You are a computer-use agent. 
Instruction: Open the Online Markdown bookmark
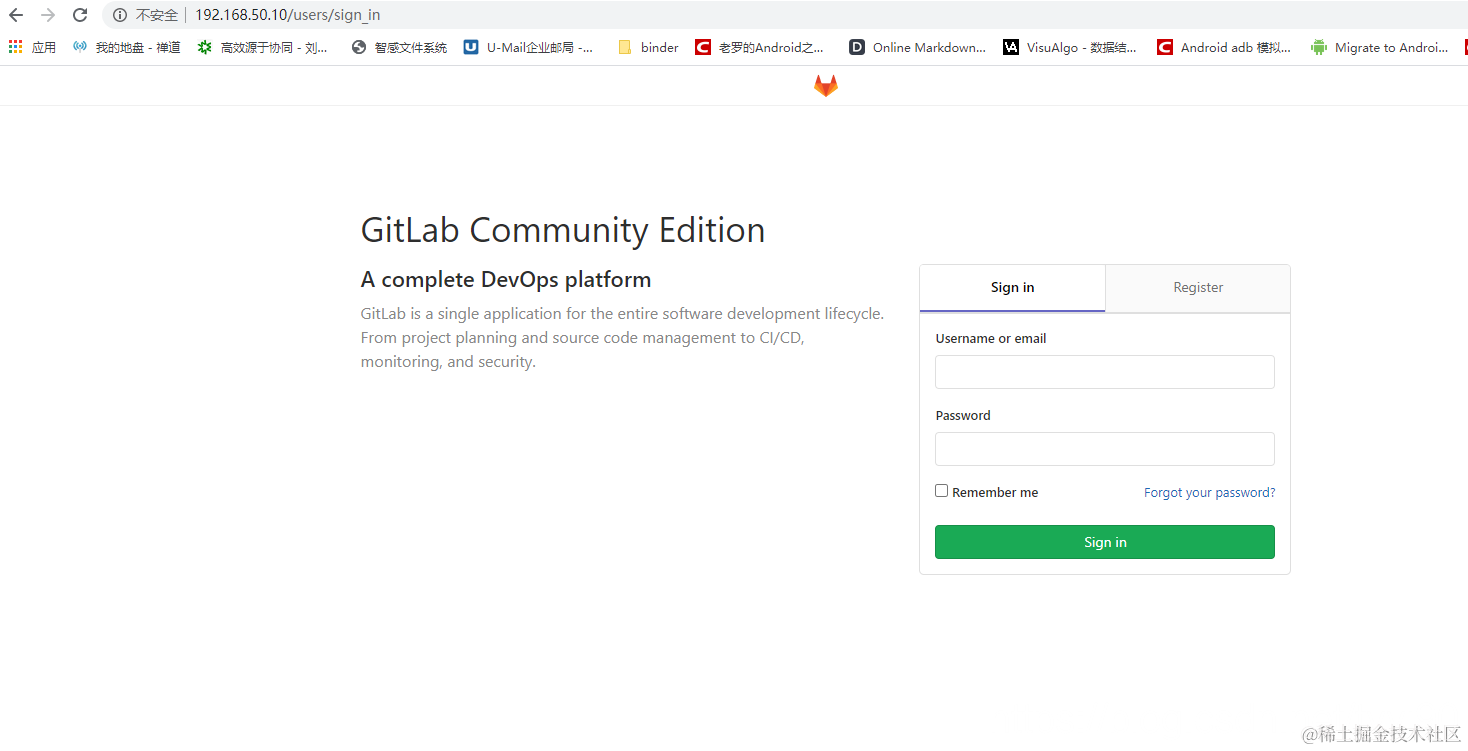918,47
